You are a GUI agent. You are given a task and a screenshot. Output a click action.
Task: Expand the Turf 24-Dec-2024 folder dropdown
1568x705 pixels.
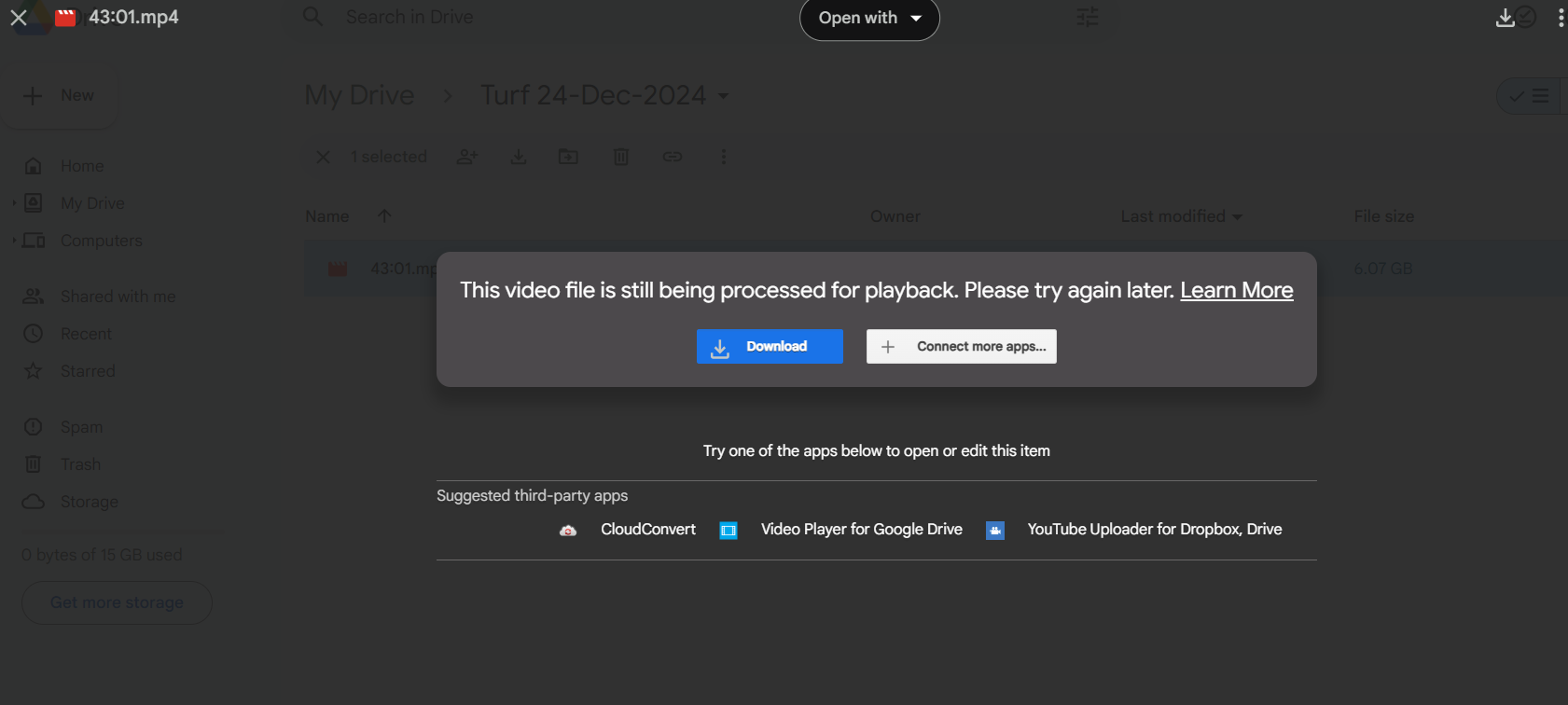click(724, 96)
